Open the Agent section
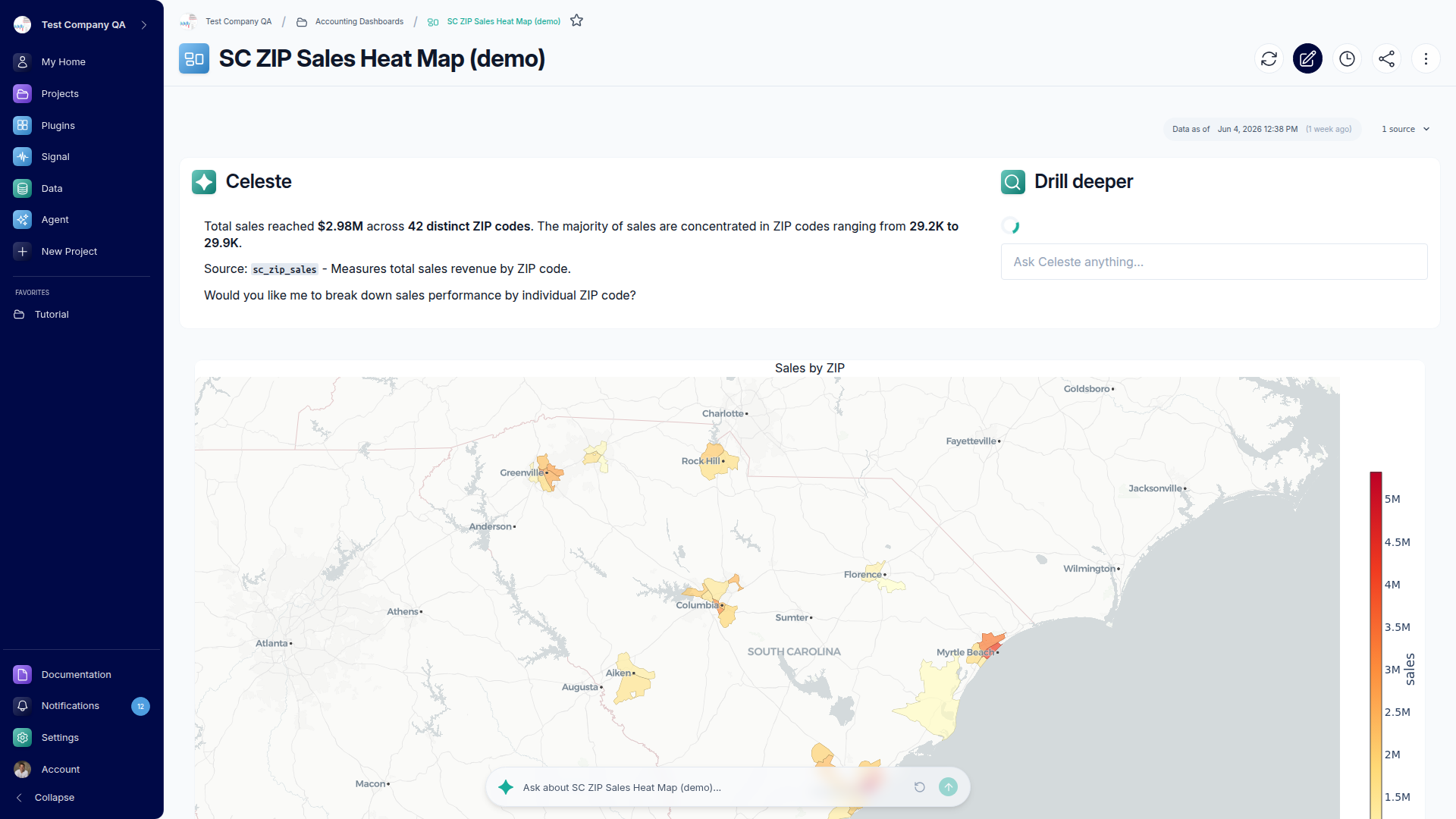1456x819 pixels. click(x=81, y=220)
